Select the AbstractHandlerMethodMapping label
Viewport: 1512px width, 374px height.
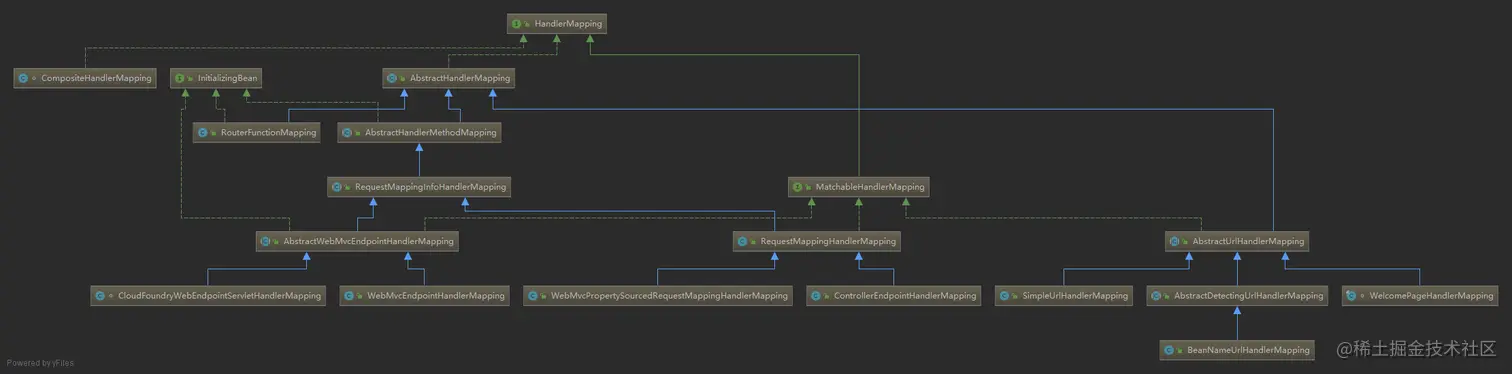pos(430,132)
